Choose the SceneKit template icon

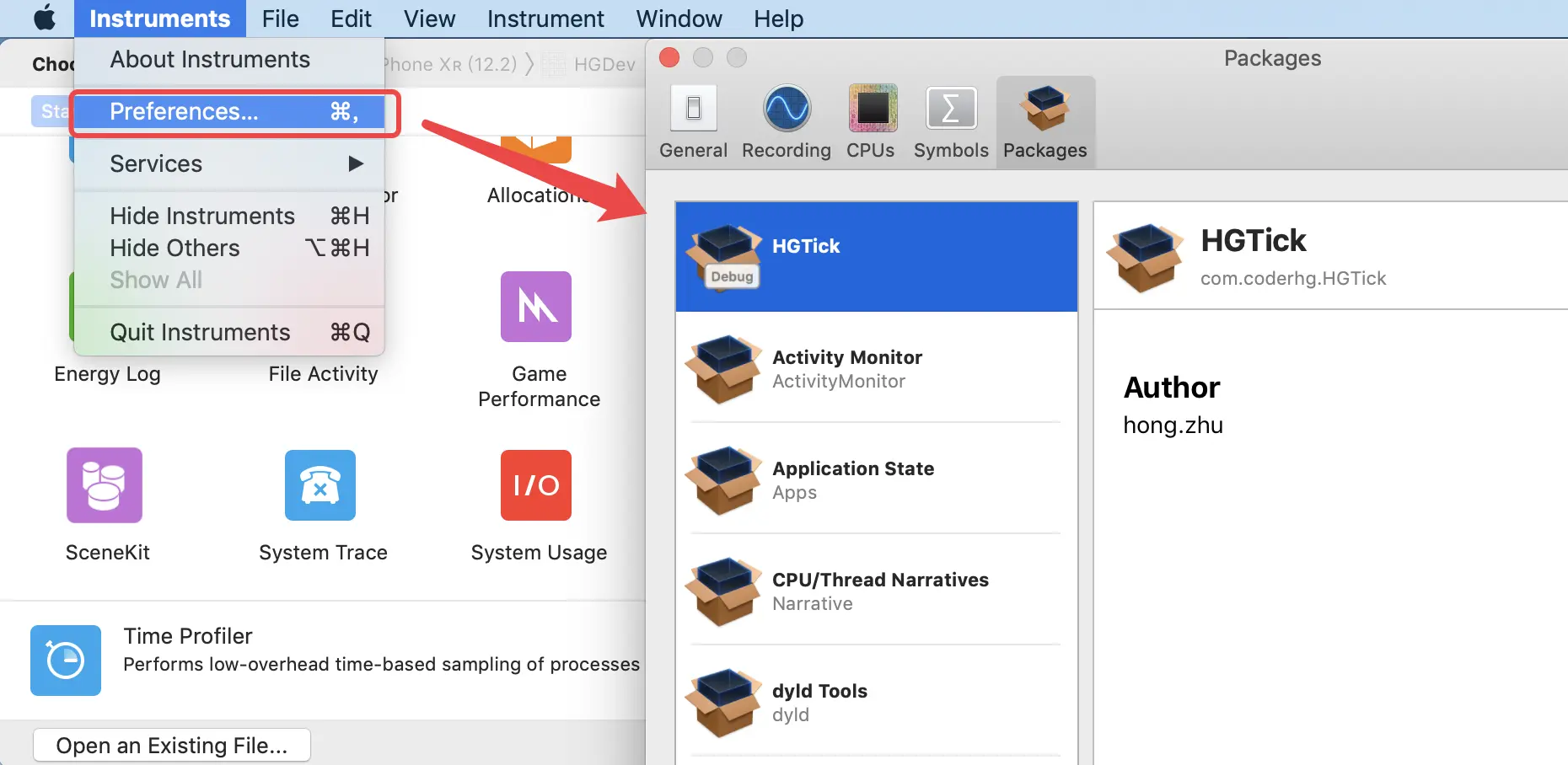tap(105, 485)
